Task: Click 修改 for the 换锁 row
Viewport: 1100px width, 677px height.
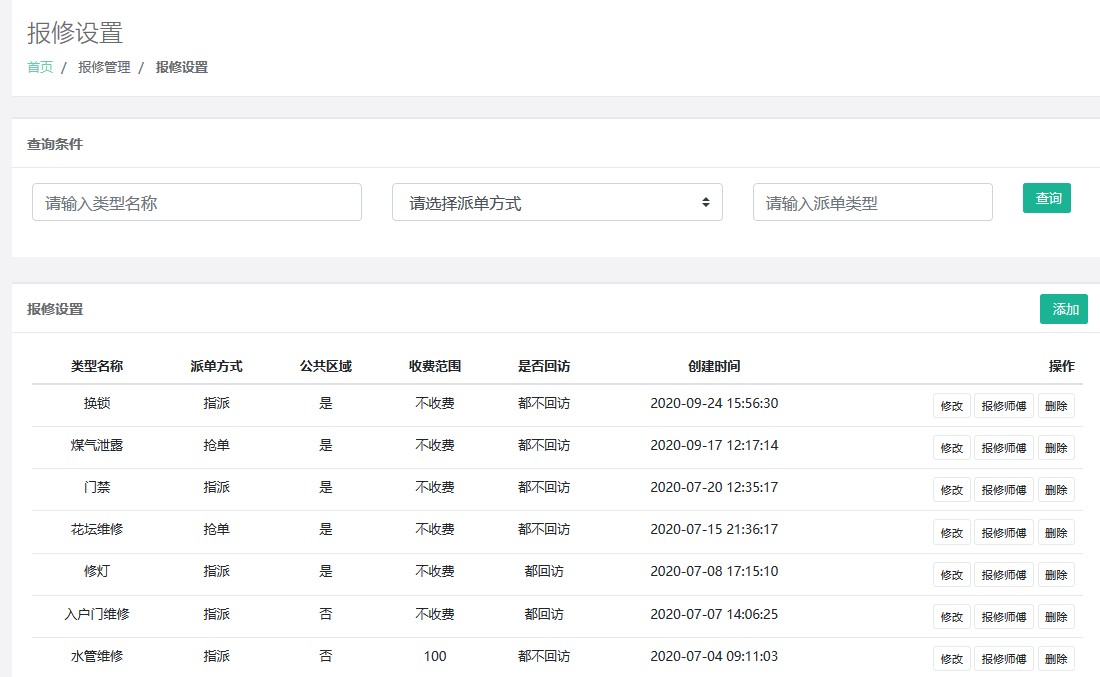Action: pos(951,406)
